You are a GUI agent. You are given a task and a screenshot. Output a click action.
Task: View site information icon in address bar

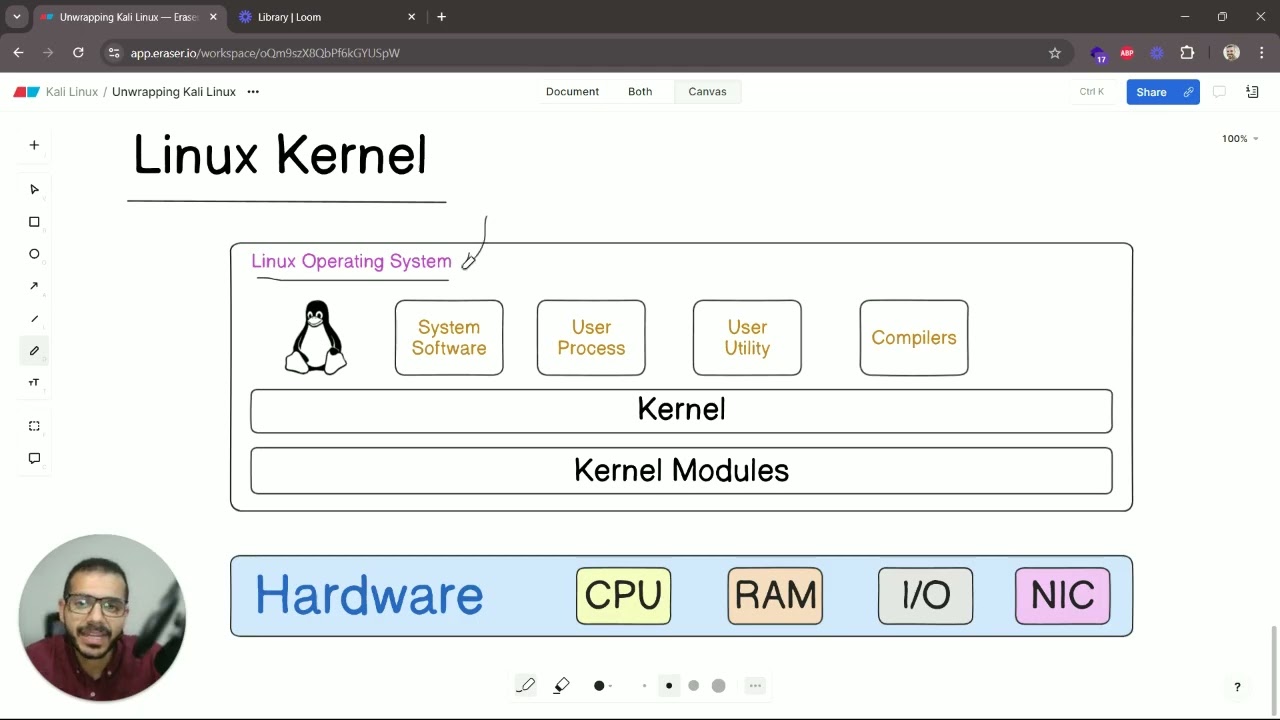click(114, 53)
